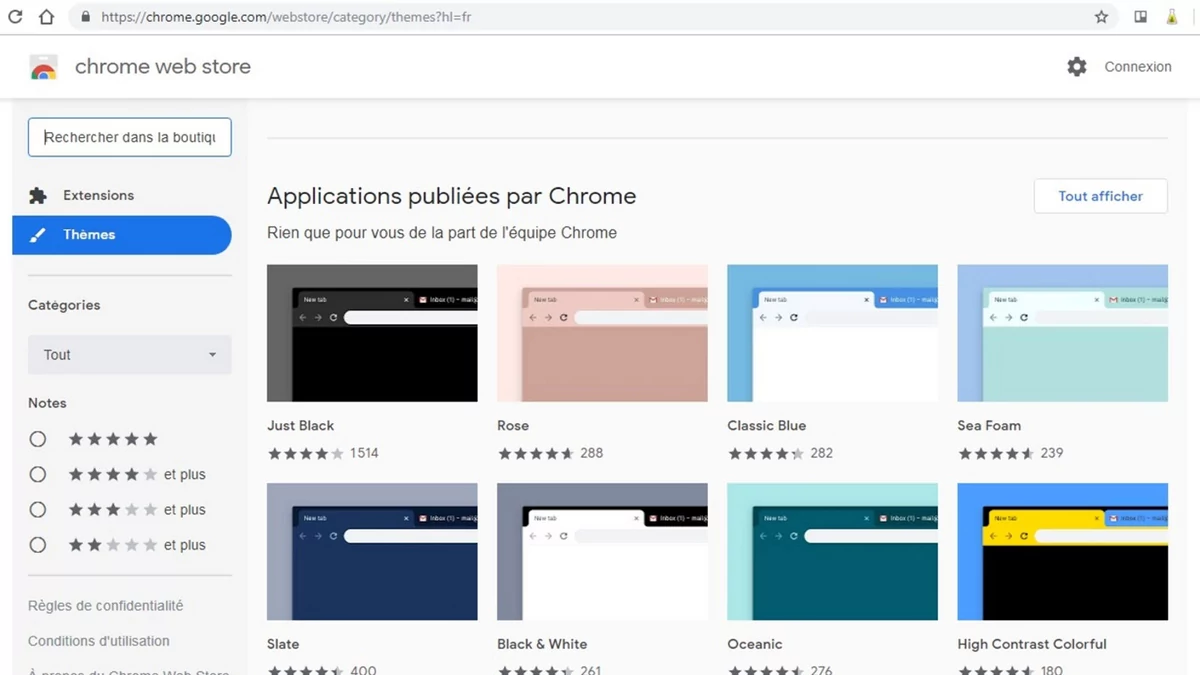The image size is (1200, 675).
Task: Click the yellow extension icon in toolbar
Action: (x=1172, y=17)
